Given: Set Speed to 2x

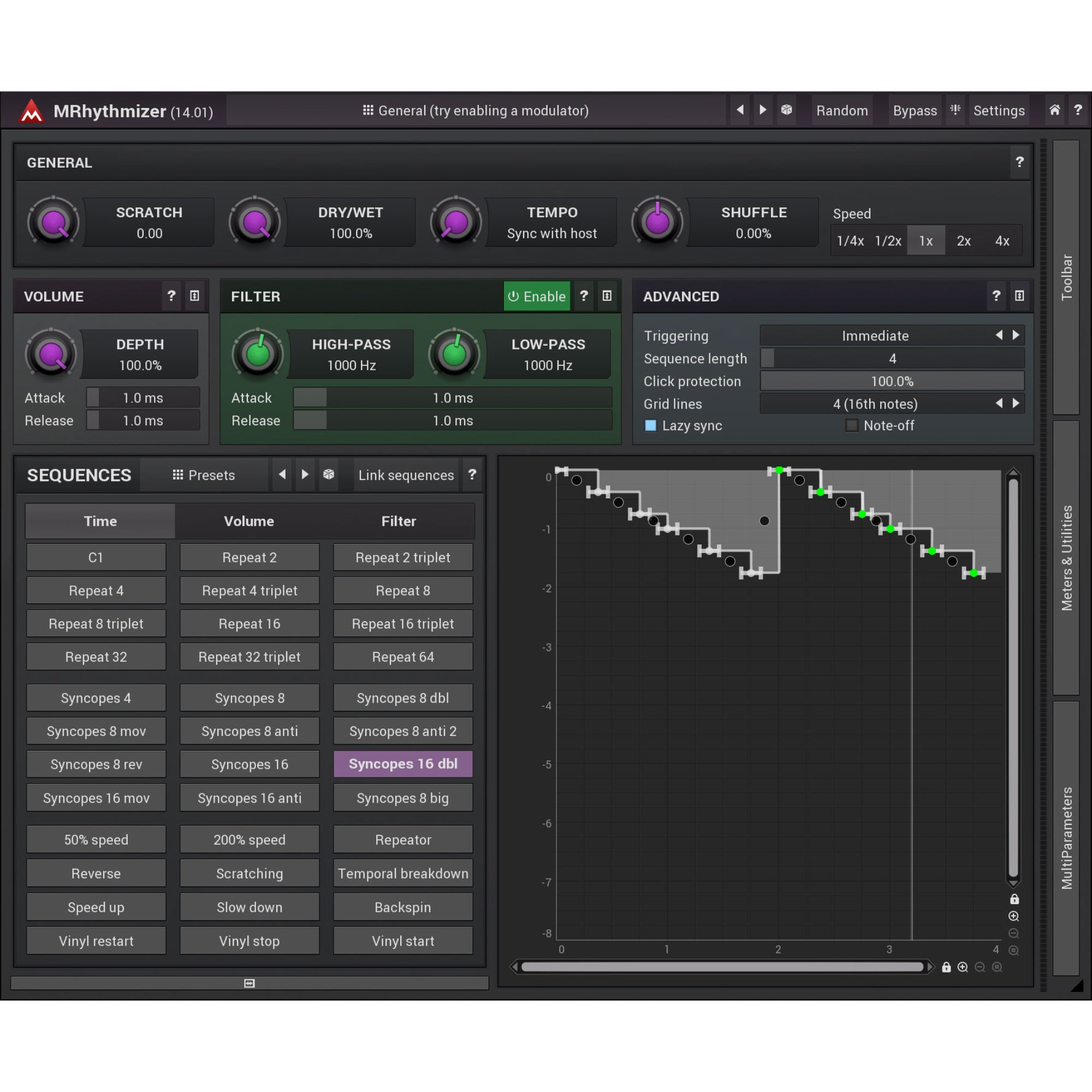Looking at the screenshot, I should point(964,241).
